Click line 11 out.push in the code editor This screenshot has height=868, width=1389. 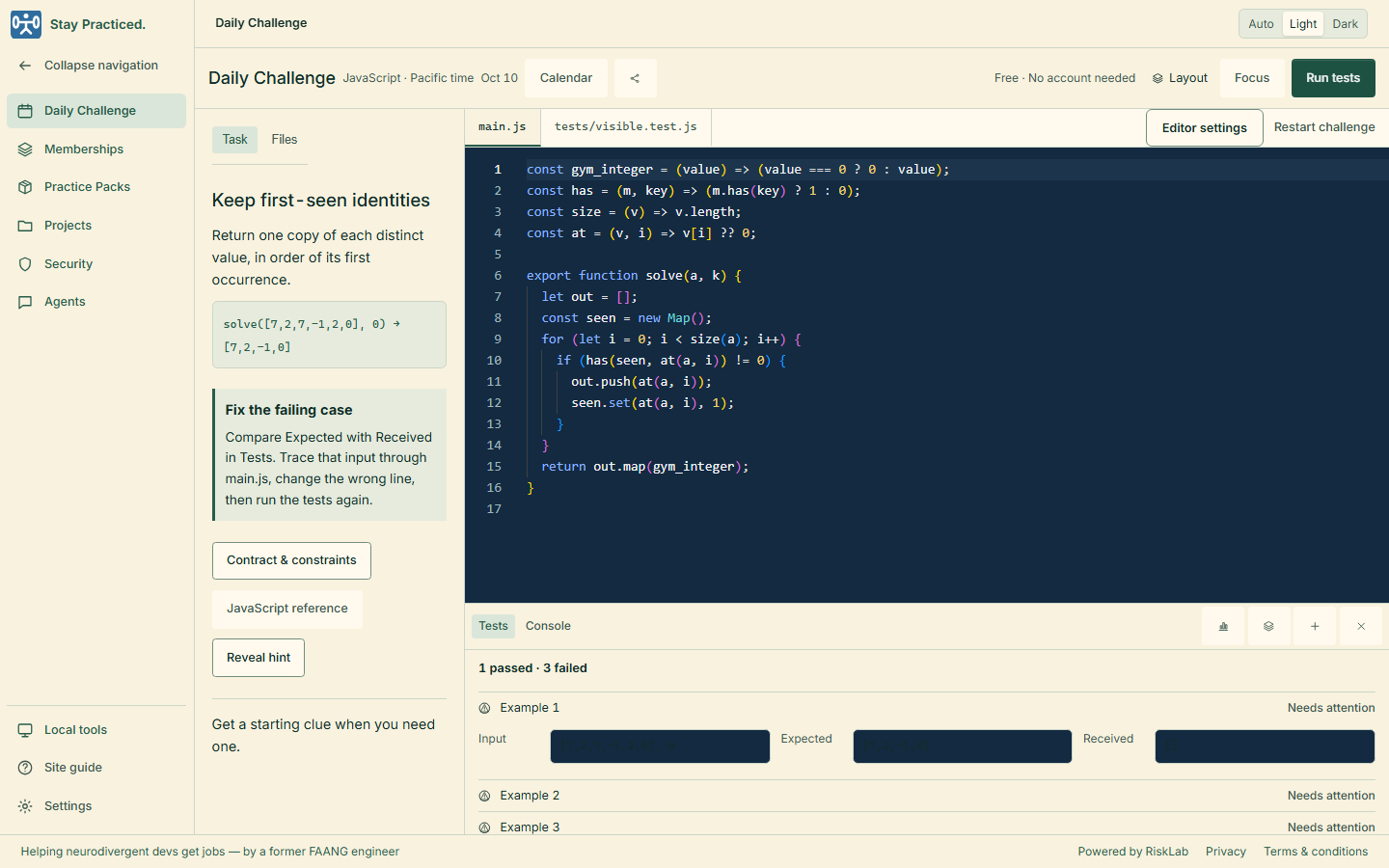pos(641,382)
